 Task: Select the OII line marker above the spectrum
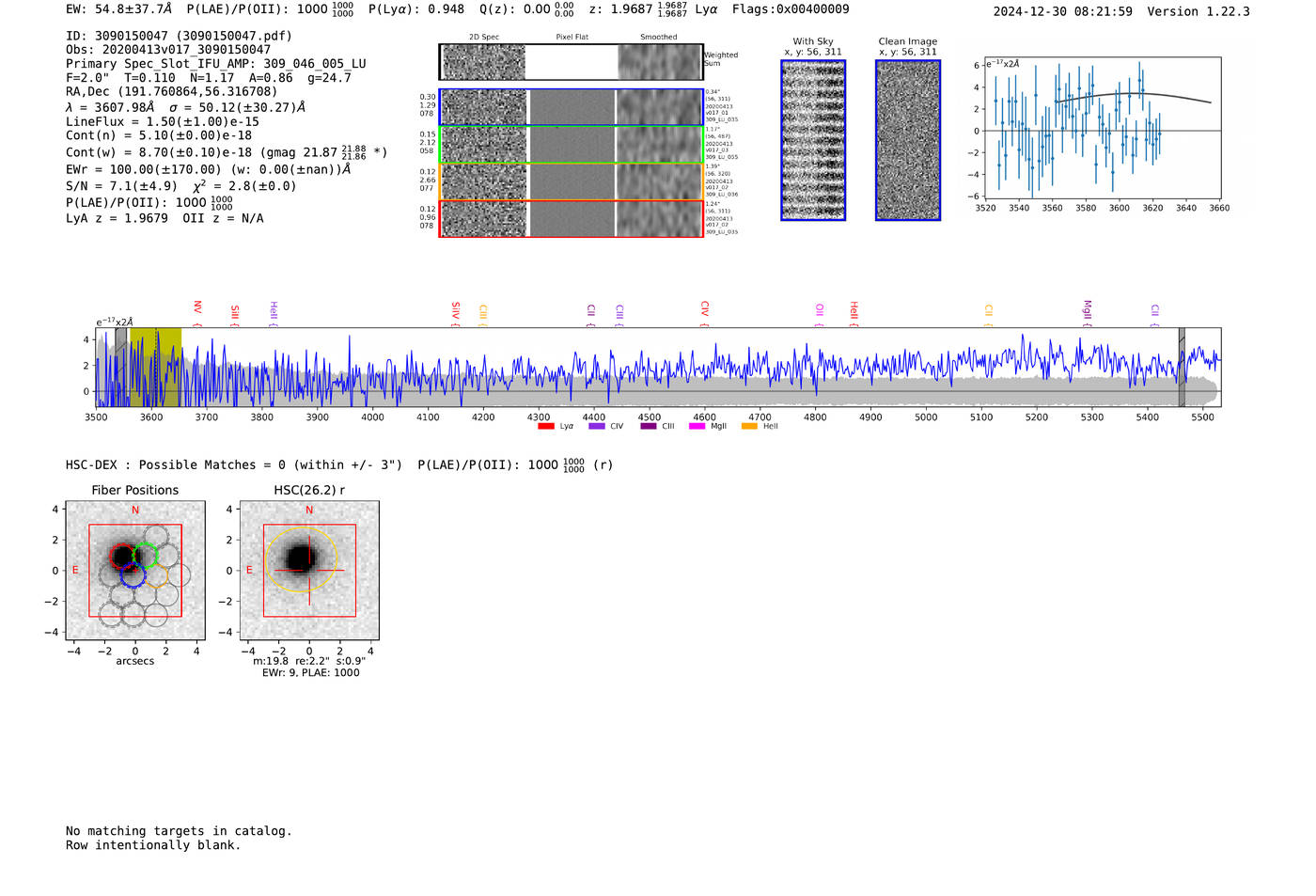[x=820, y=313]
